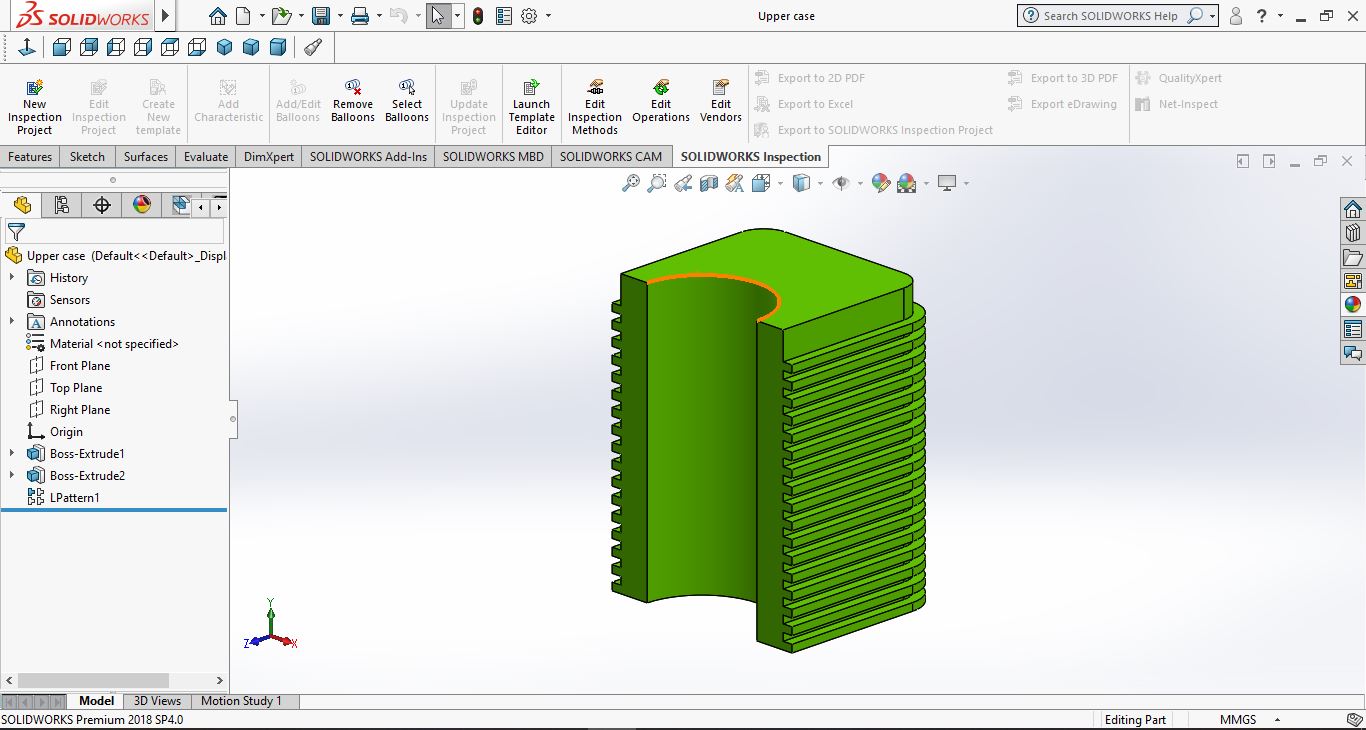Viewport: 1366px width, 730px height.
Task: Click the Select Balloons tool
Action: tap(406, 102)
